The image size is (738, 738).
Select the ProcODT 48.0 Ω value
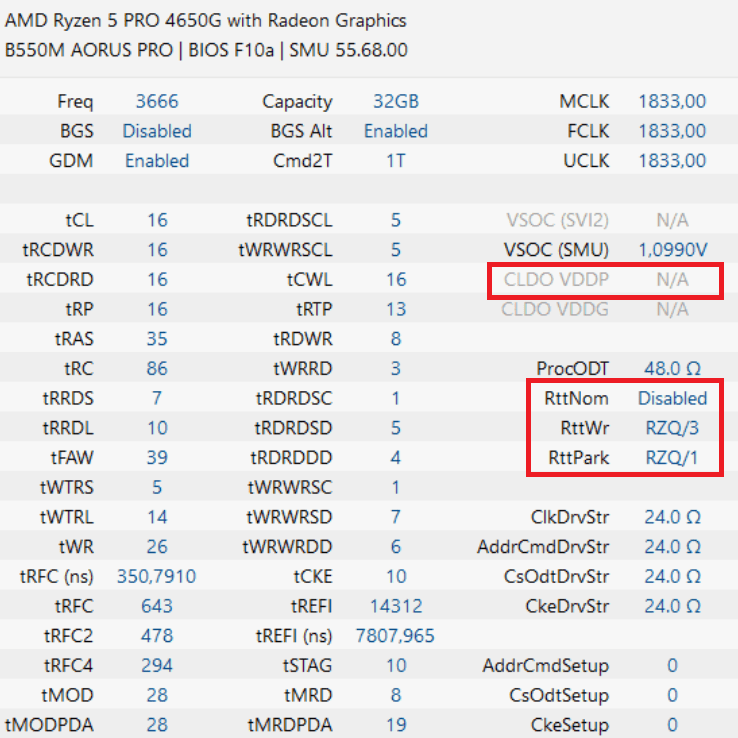(672, 368)
